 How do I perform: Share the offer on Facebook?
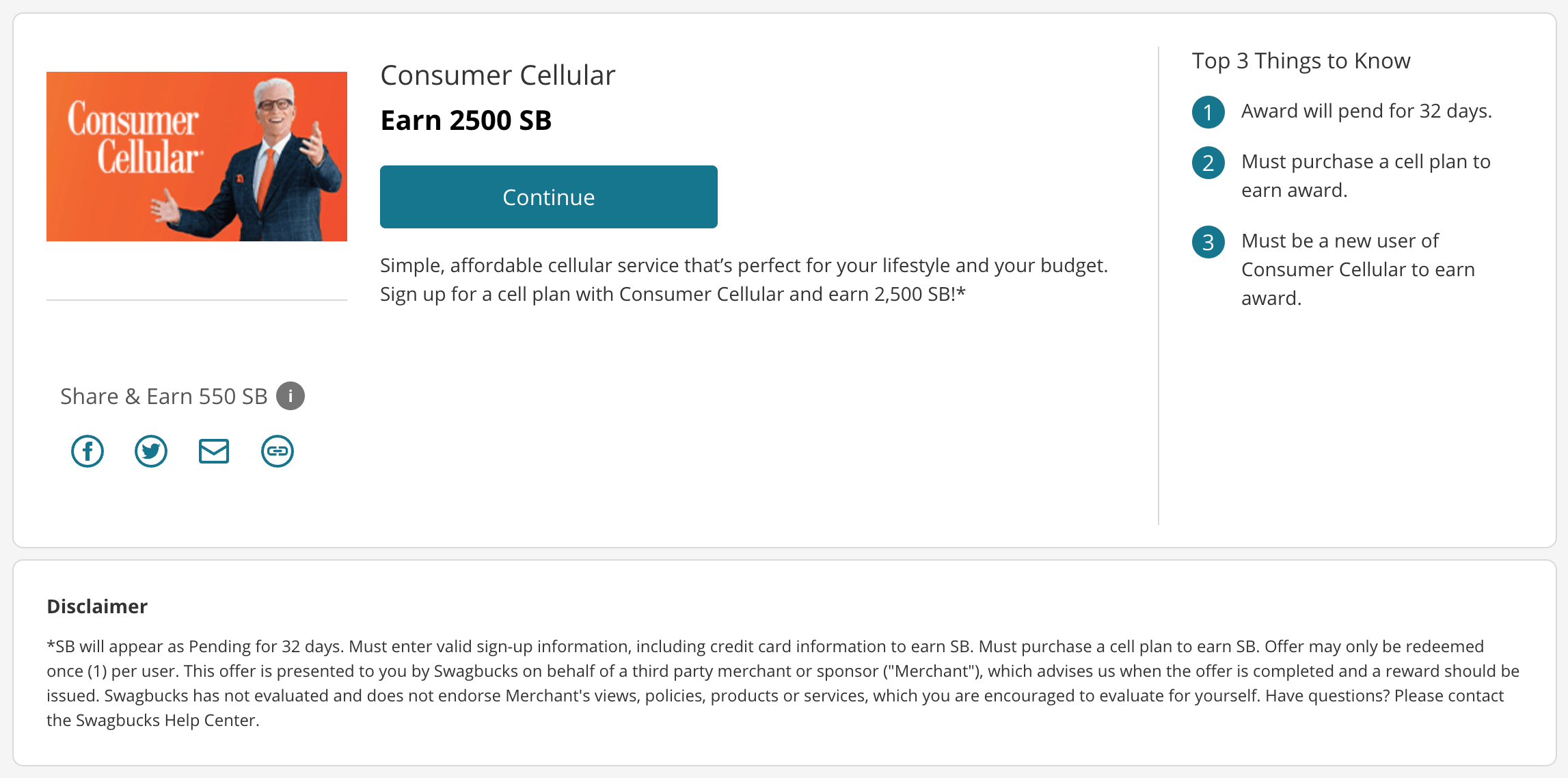click(x=87, y=451)
